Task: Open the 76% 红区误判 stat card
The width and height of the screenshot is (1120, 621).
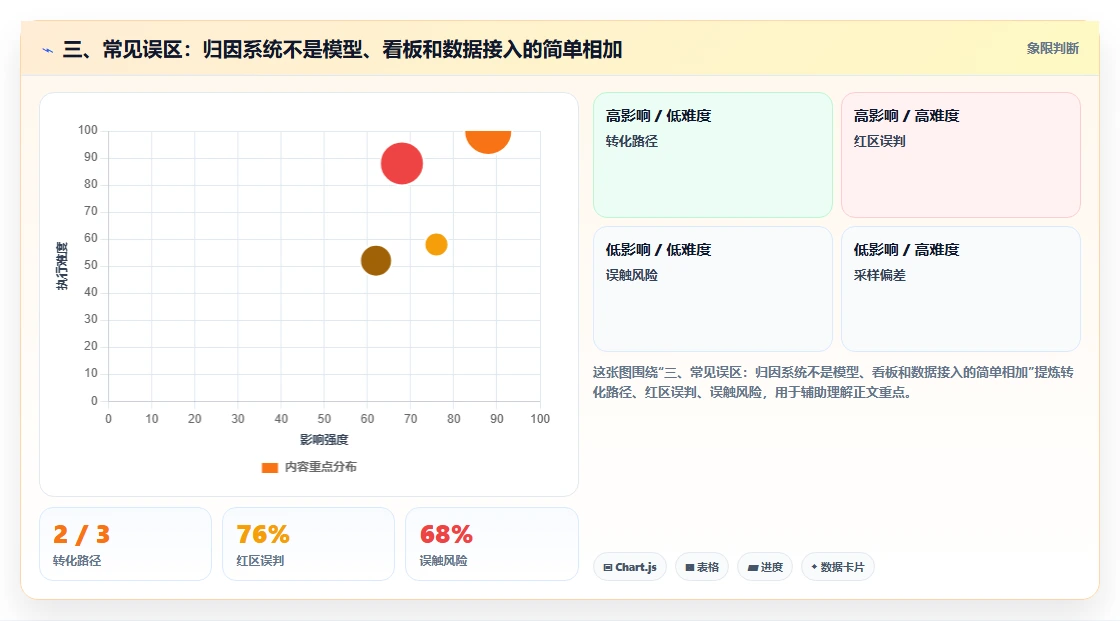Action: (x=309, y=544)
